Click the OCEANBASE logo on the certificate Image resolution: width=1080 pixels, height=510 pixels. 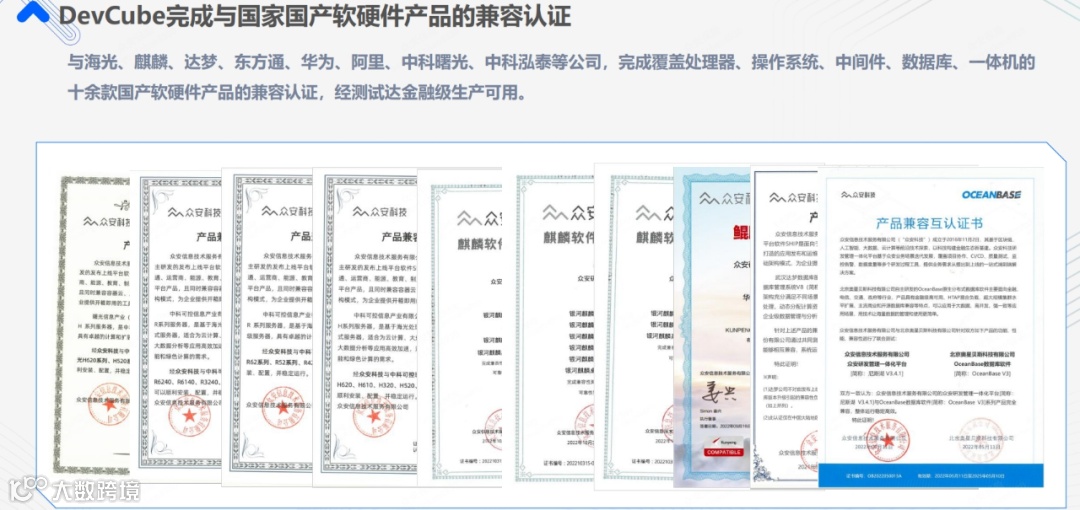pos(991,195)
